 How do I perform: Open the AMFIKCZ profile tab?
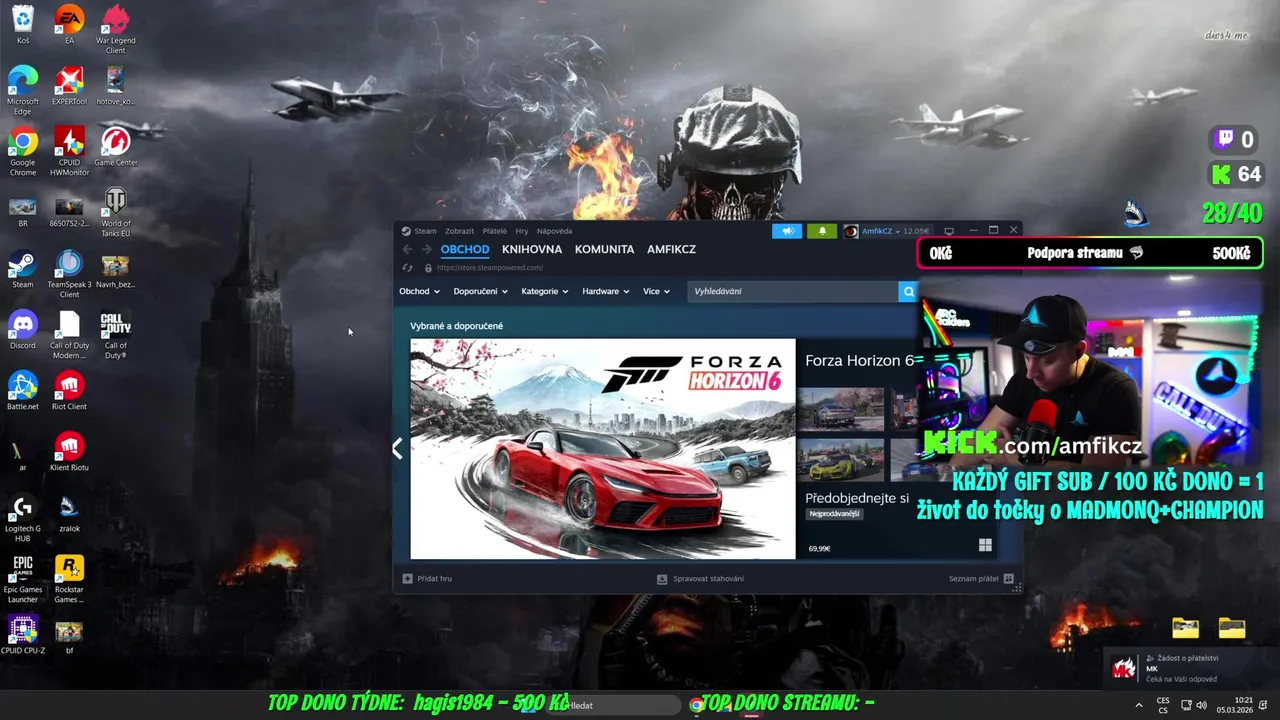(x=671, y=250)
